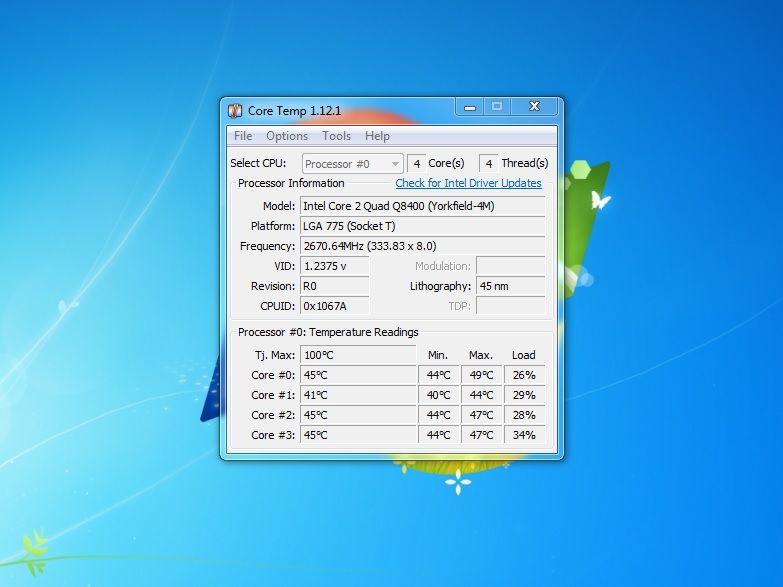Maximize the Core Temp window
Viewport: 783px width, 587px height.
497,106
